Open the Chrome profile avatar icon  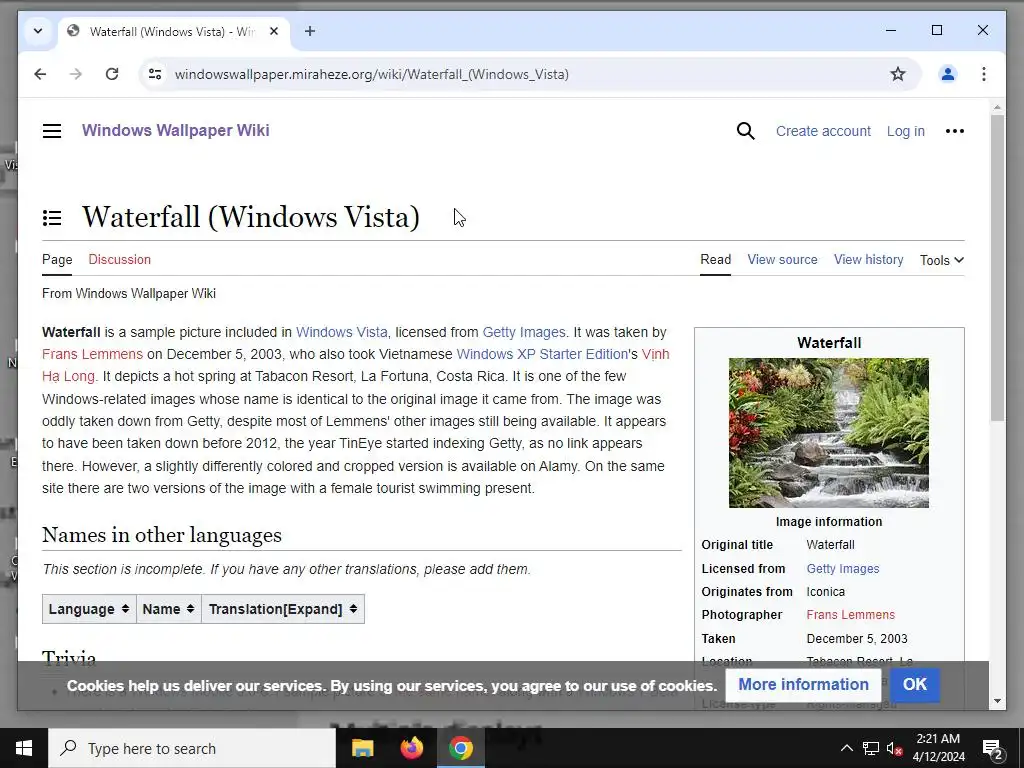[x=948, y=74]
